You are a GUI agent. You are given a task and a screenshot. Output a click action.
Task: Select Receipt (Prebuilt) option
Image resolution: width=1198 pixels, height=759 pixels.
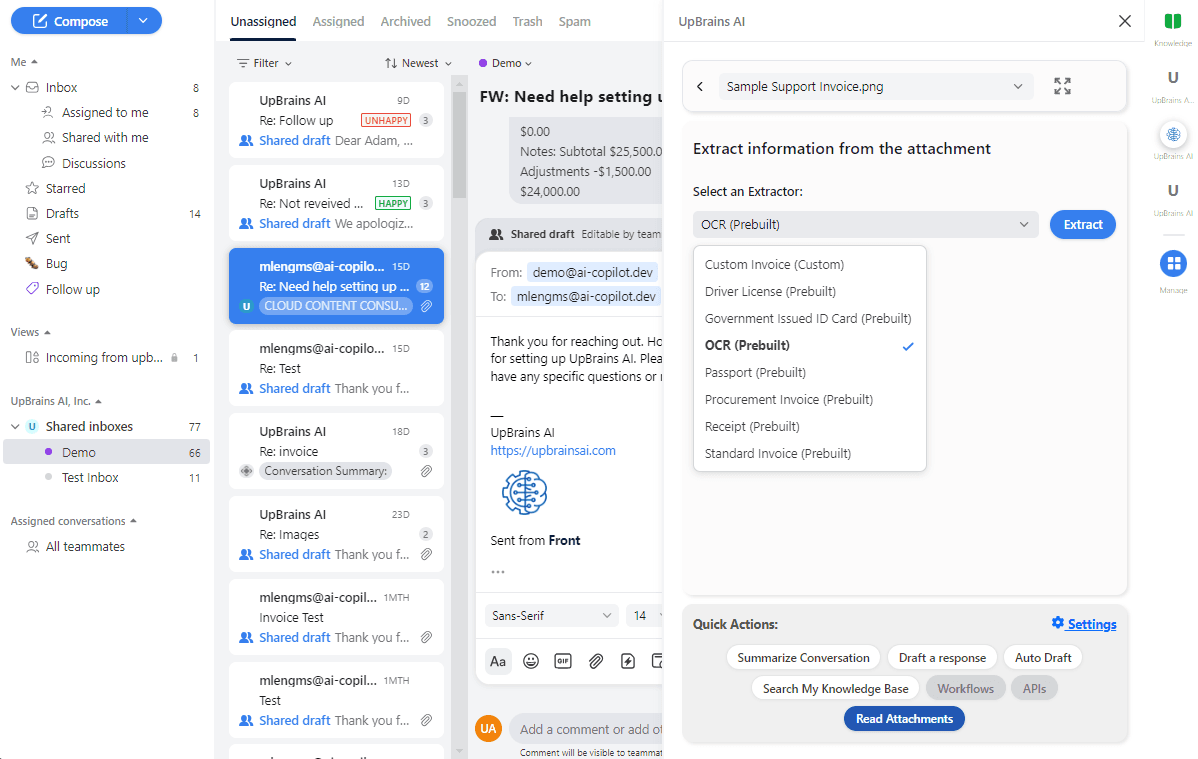pyautogui.click(x=810, y=426)
